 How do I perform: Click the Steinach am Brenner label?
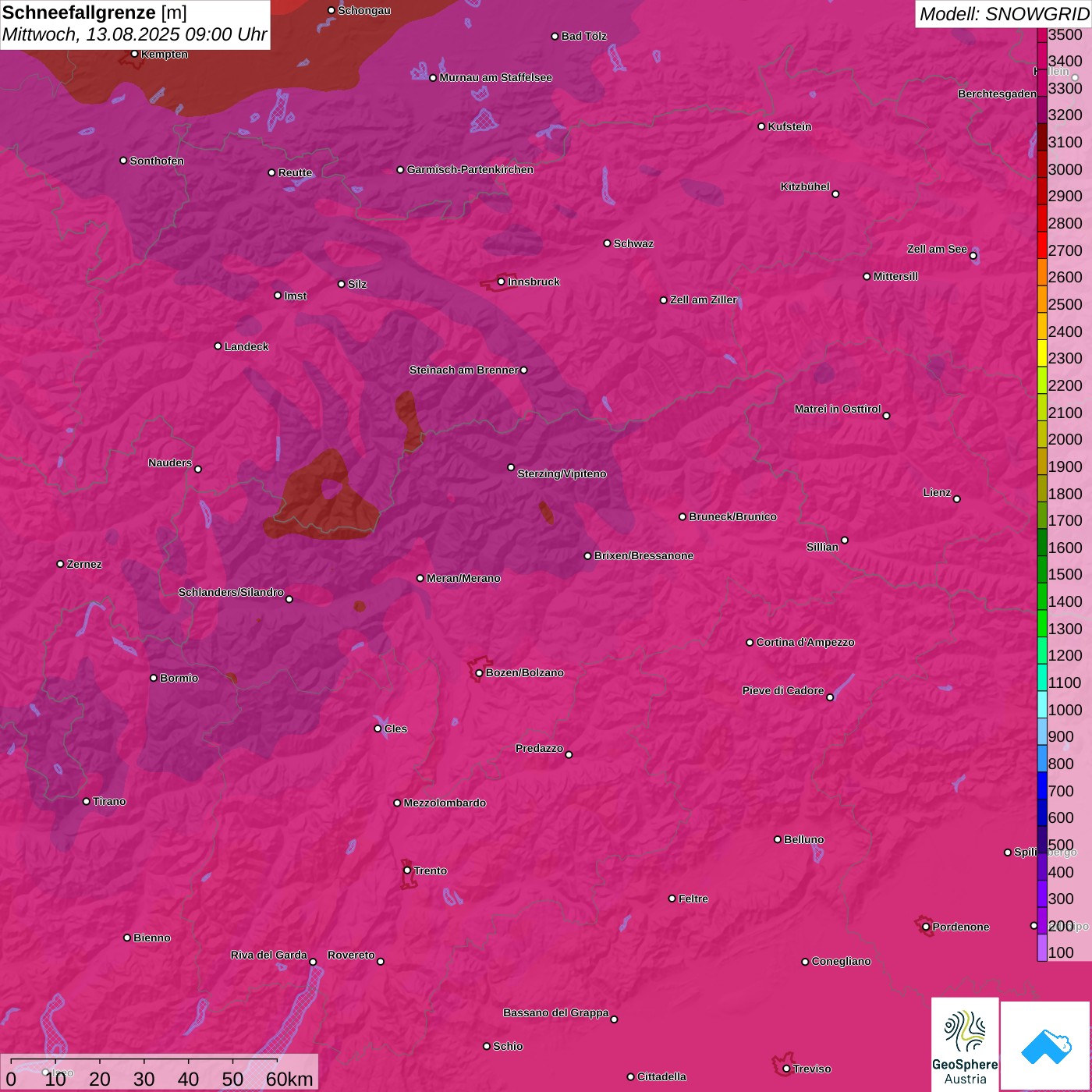point(463,370)
